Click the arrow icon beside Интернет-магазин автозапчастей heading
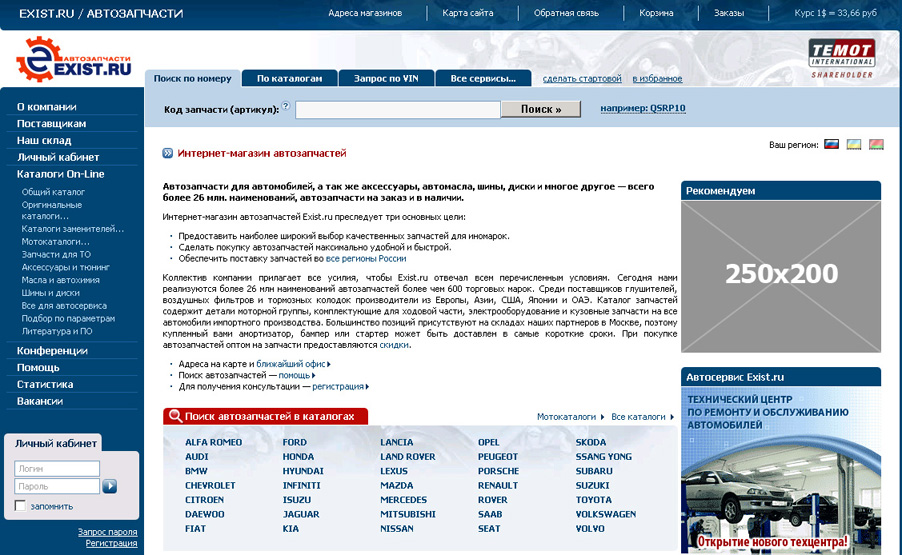The width and height of the screenshot is (902, 555). (168, 154)
